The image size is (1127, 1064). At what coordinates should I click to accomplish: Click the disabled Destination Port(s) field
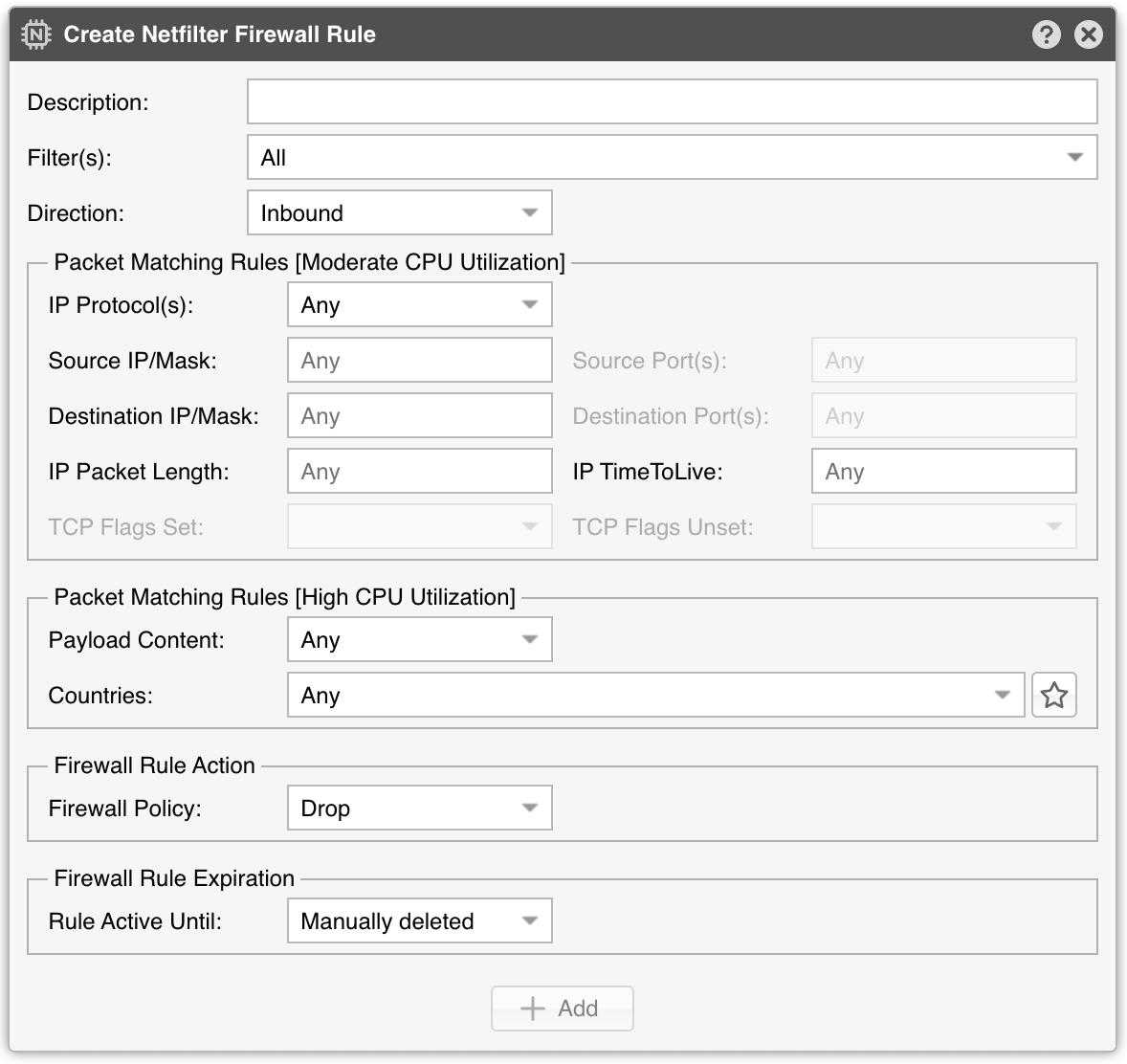pos(943,415)
